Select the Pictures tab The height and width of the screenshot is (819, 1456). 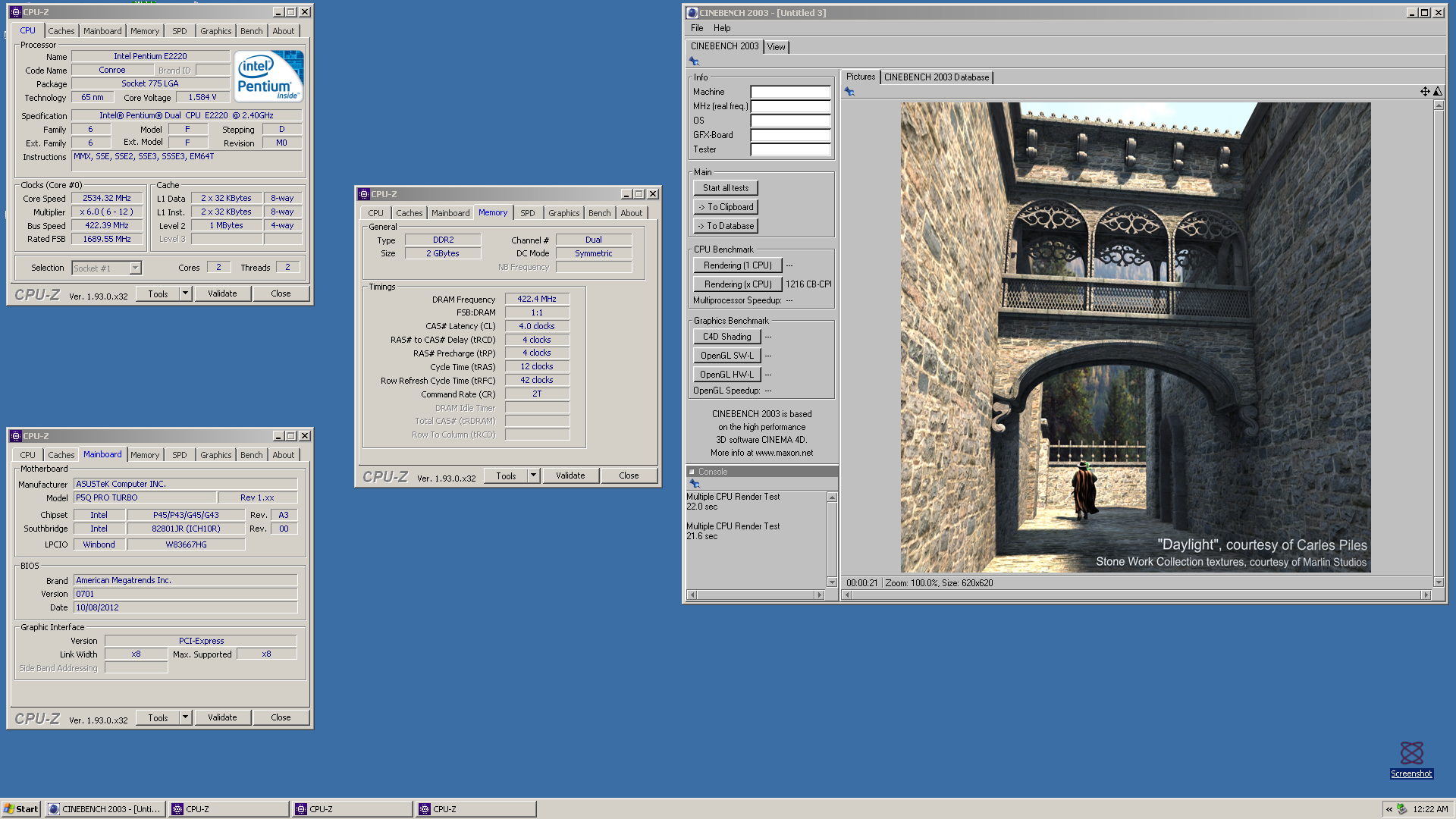861,77
